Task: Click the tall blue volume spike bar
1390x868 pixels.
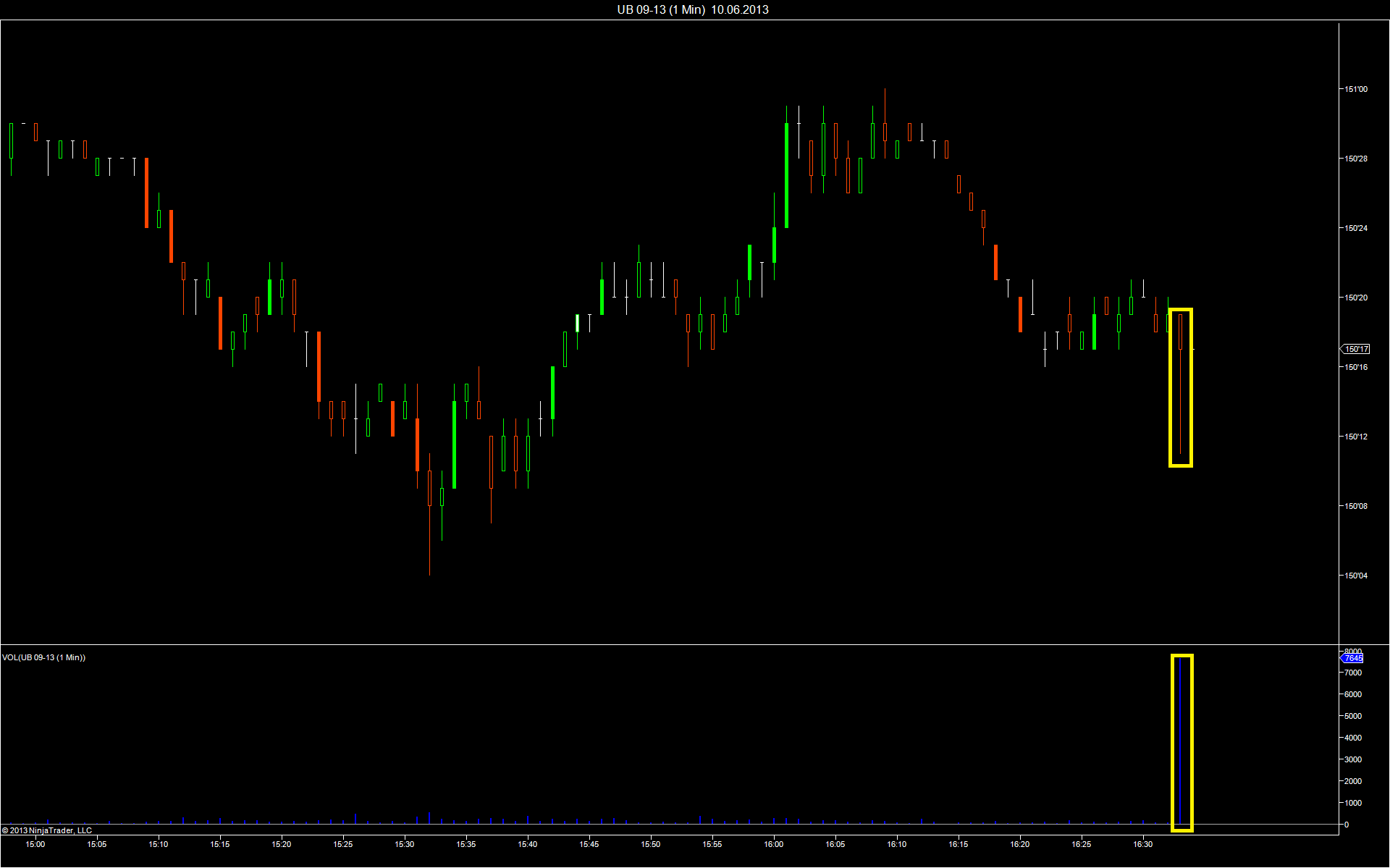Action: (1180, 742)
